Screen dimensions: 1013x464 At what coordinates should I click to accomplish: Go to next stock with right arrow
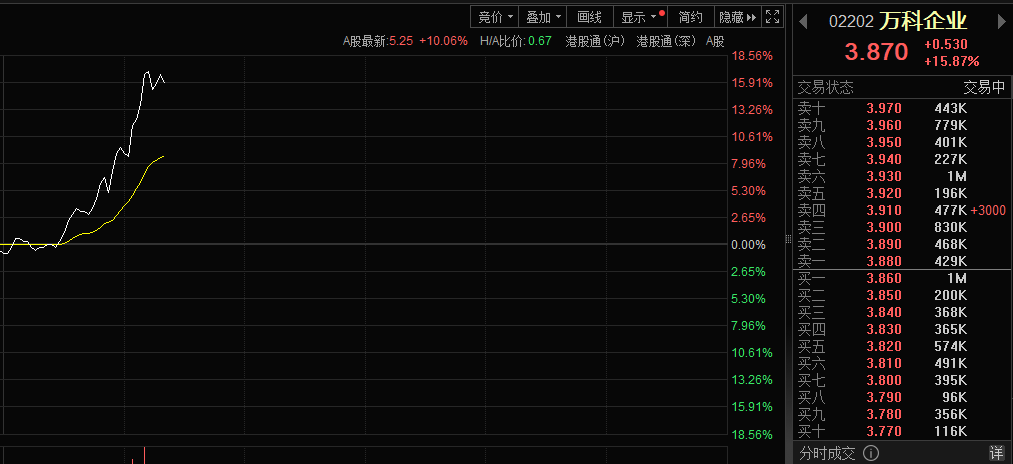[1003, 21]
